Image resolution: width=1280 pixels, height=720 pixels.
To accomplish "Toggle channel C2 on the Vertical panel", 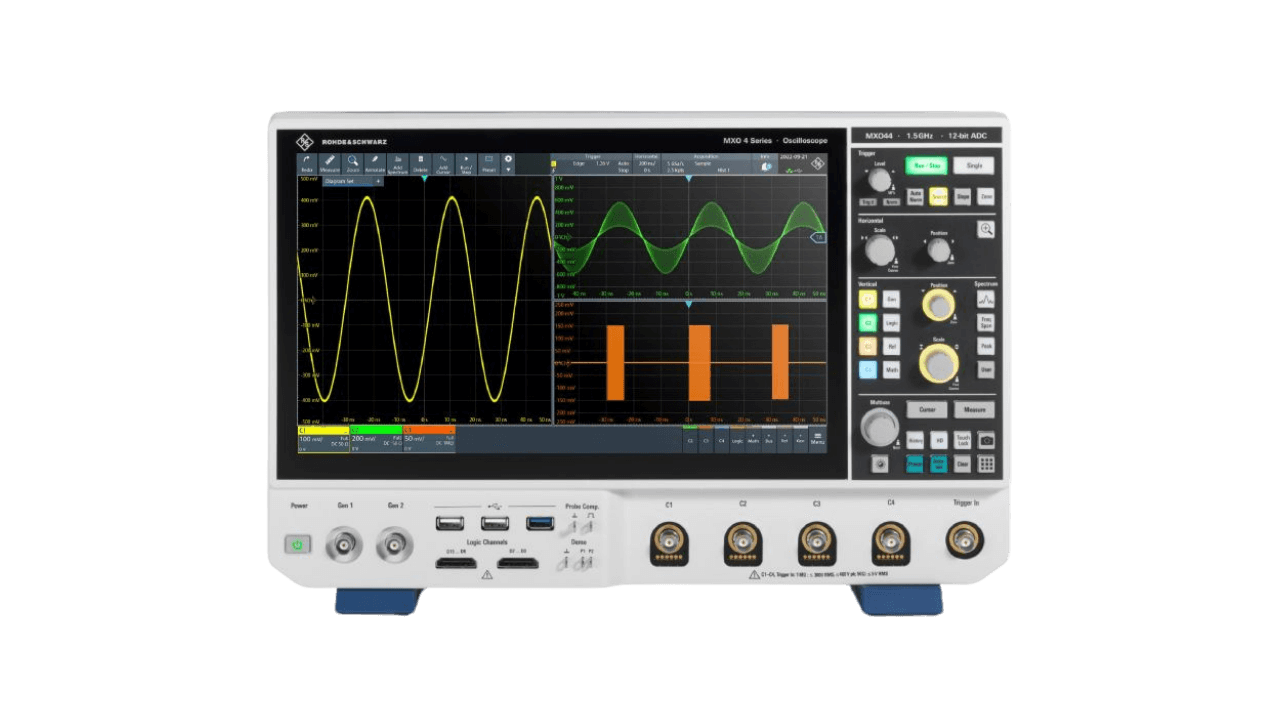I will click(869, 322).
